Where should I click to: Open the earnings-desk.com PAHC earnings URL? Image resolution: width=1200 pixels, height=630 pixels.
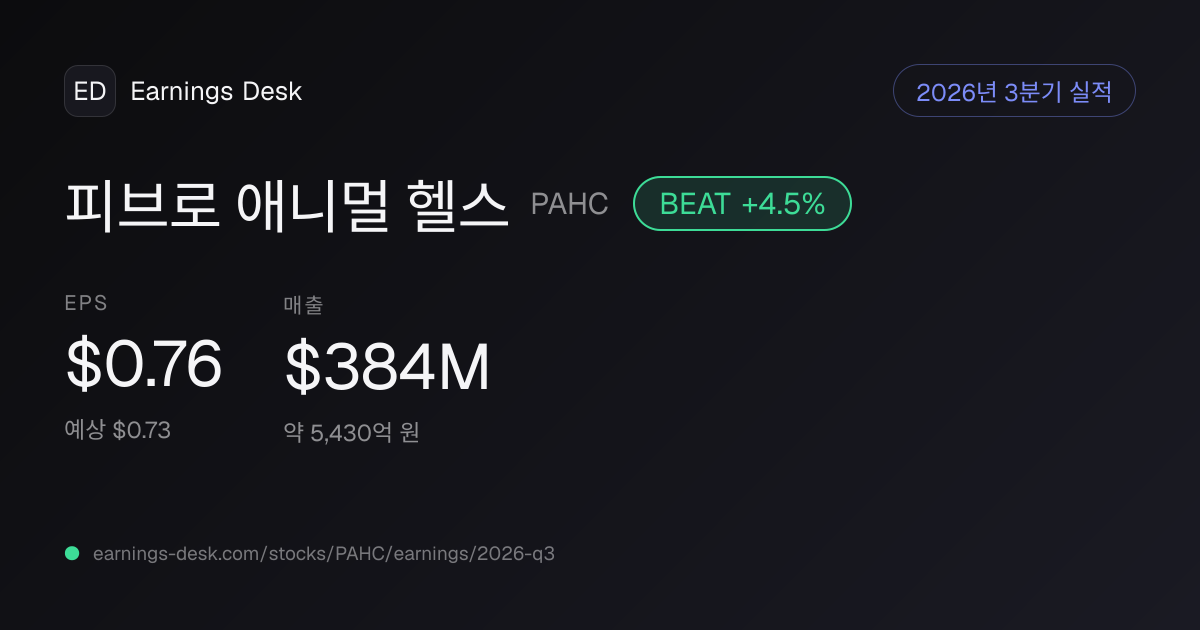(x=323, y=553)
